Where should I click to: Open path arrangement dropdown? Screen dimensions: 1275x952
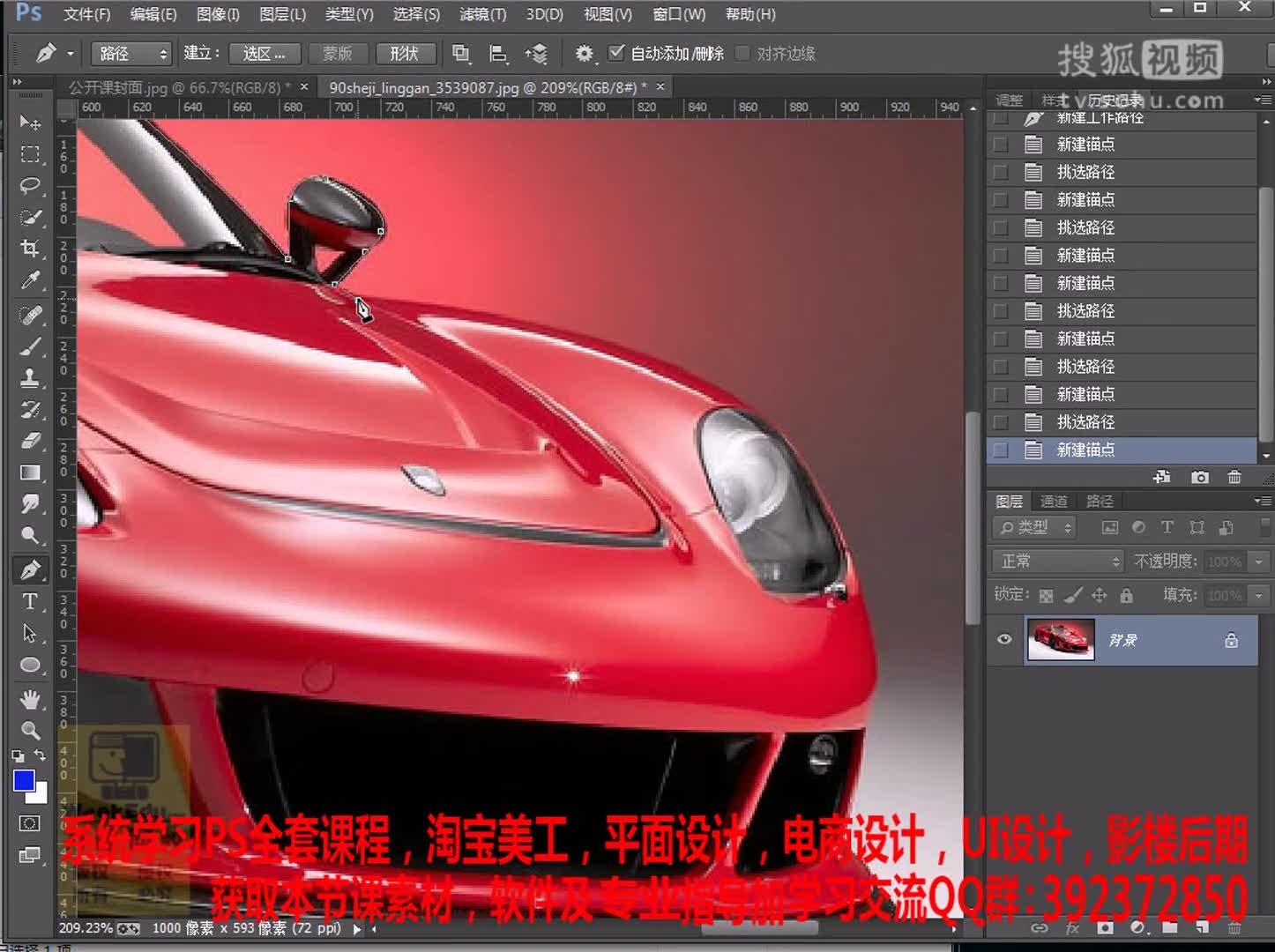(536, 54)
